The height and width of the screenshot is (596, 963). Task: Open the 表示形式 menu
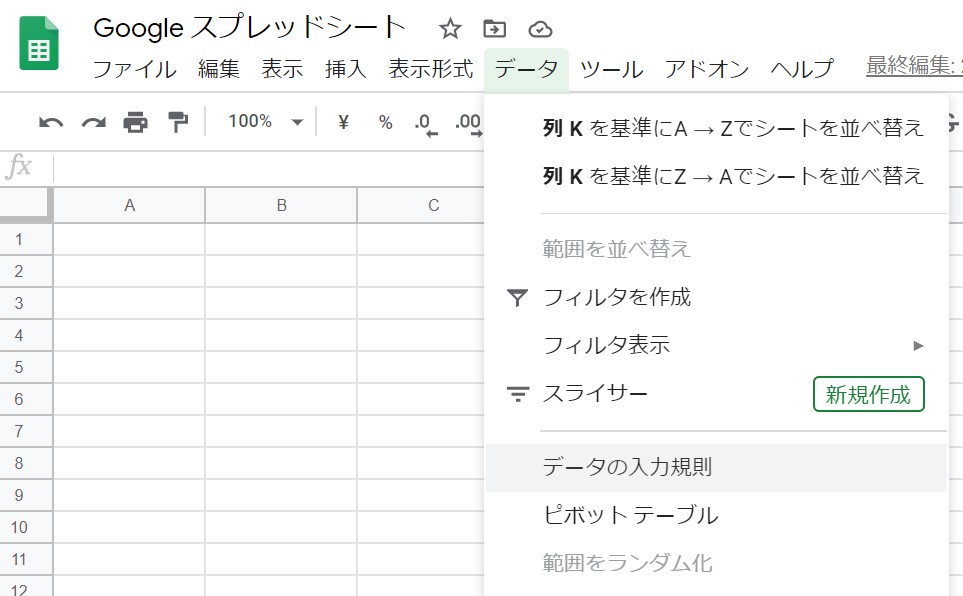click(x=431, y=69)
